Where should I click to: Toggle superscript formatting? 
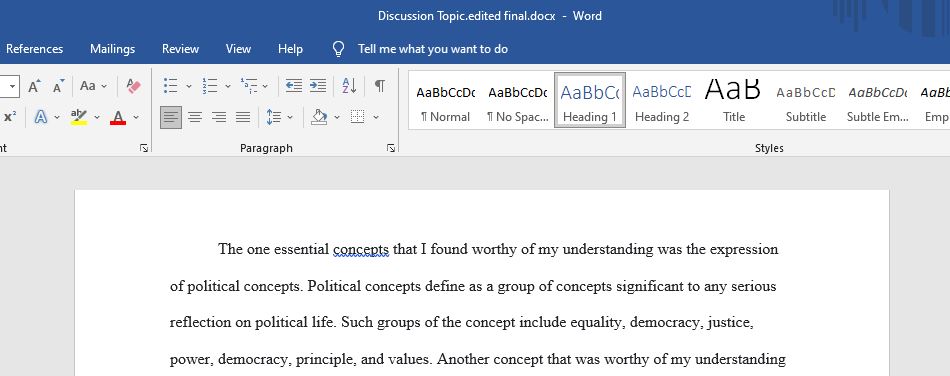point(10,117)
